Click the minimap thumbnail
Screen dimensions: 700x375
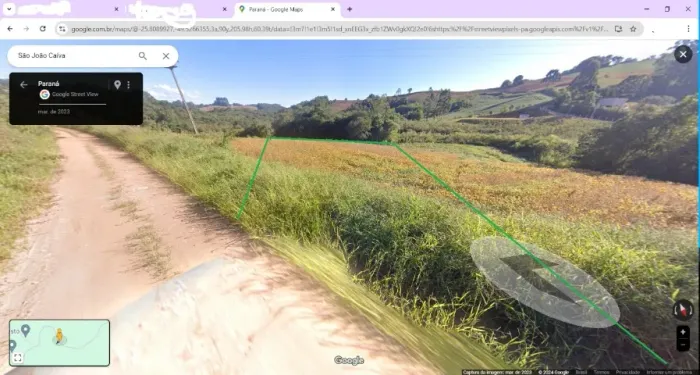pos(59,342)
